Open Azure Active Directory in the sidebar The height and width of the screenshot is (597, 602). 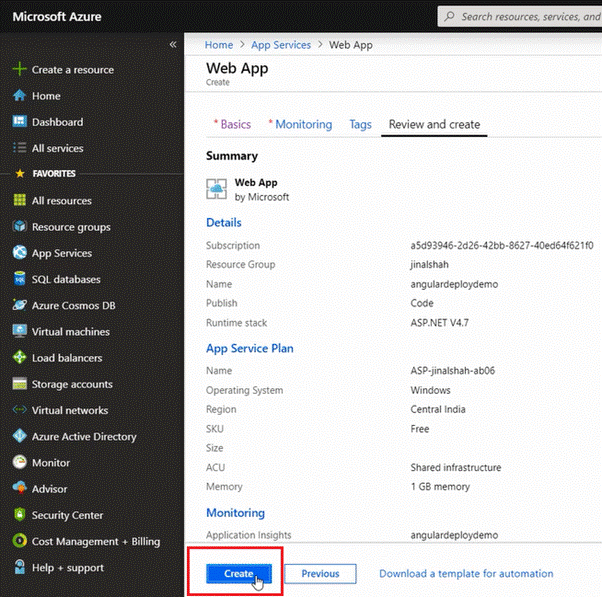pyautogui.click(x=84, y=437)
